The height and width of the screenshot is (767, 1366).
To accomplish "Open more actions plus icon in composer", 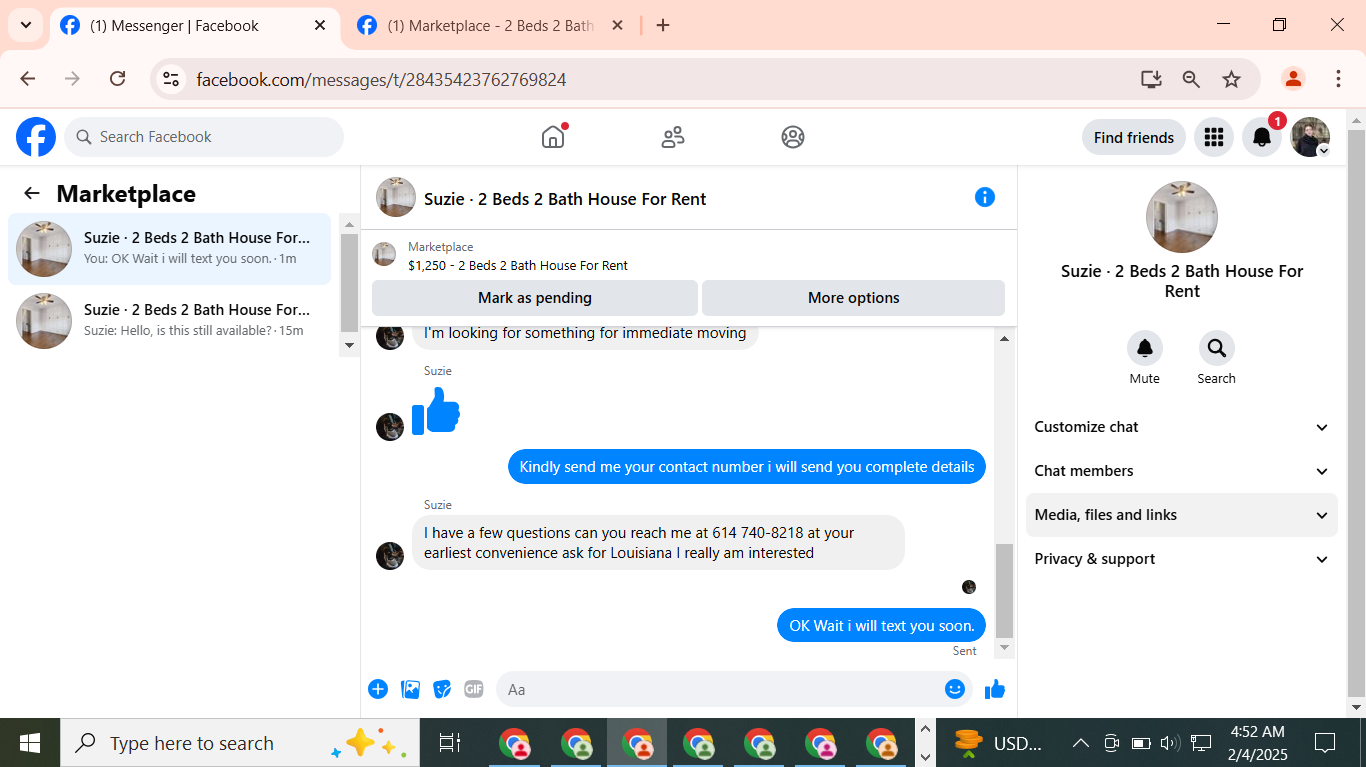I will pyautogui.click(x=378, y=689).
